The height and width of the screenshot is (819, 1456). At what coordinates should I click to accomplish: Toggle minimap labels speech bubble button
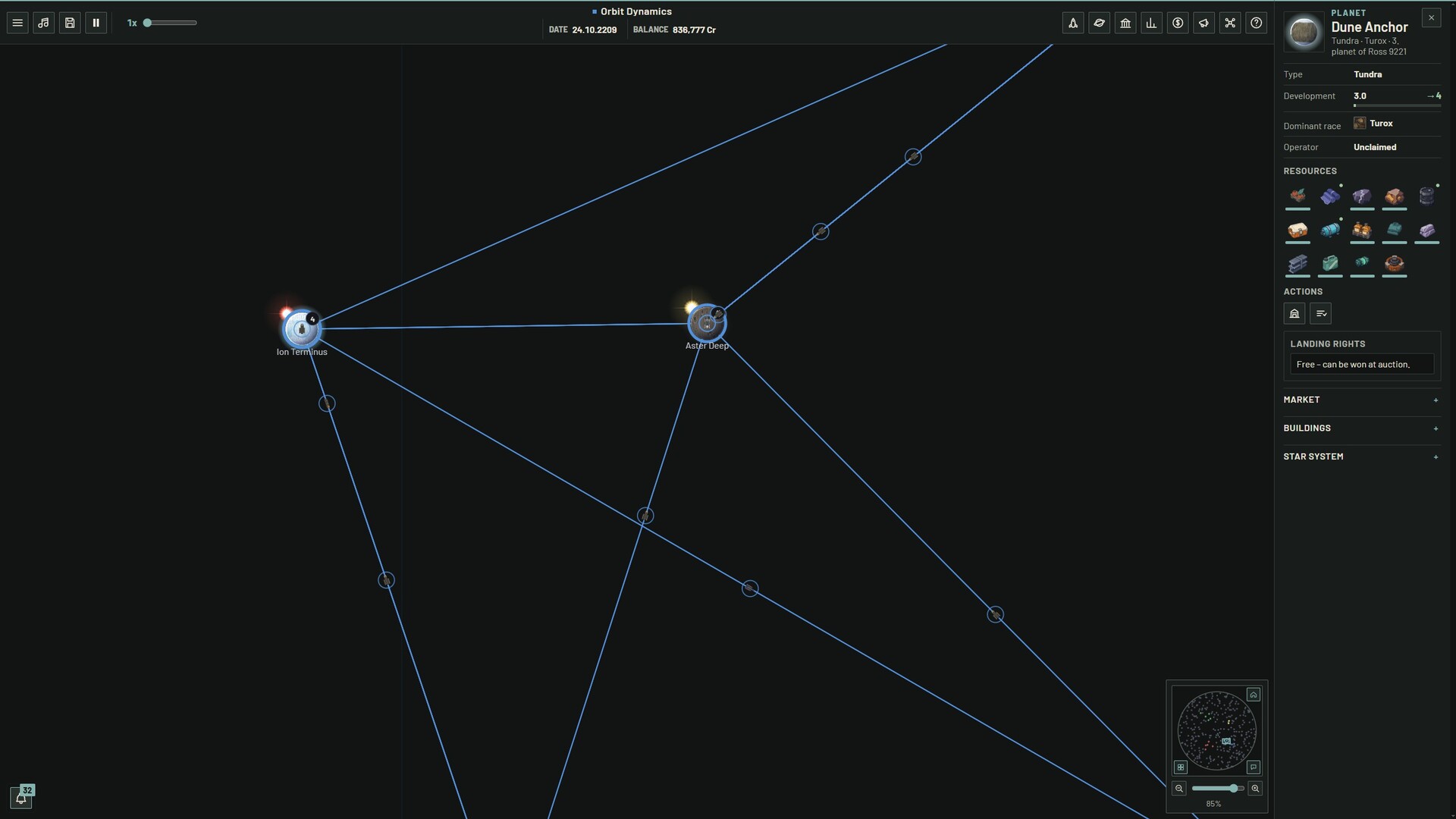coord(1254,767)
